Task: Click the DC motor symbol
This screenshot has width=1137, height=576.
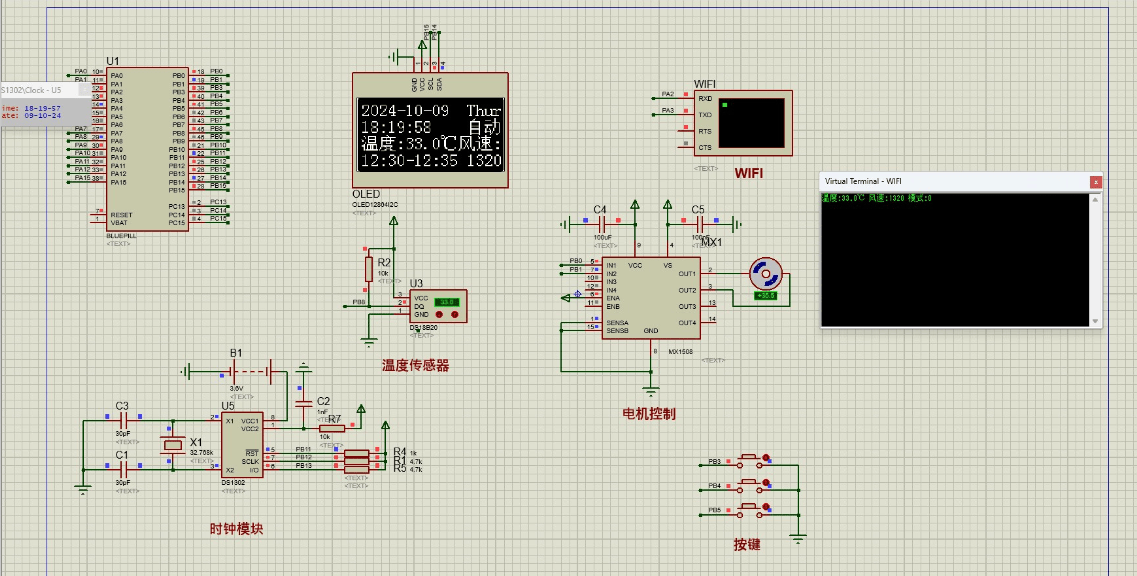Action: pos(767,272)
